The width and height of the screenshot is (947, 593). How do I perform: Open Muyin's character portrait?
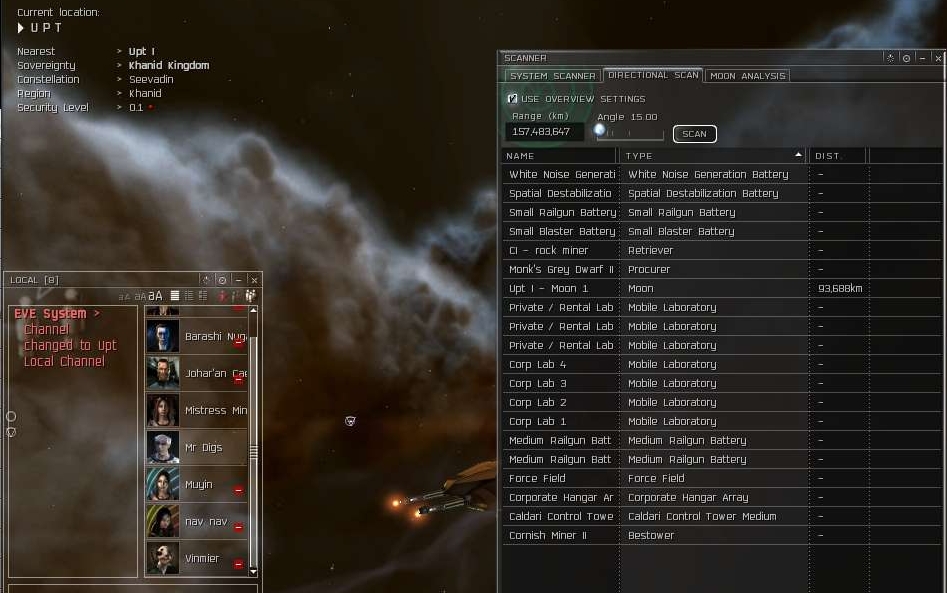click(x=163, y=484)
